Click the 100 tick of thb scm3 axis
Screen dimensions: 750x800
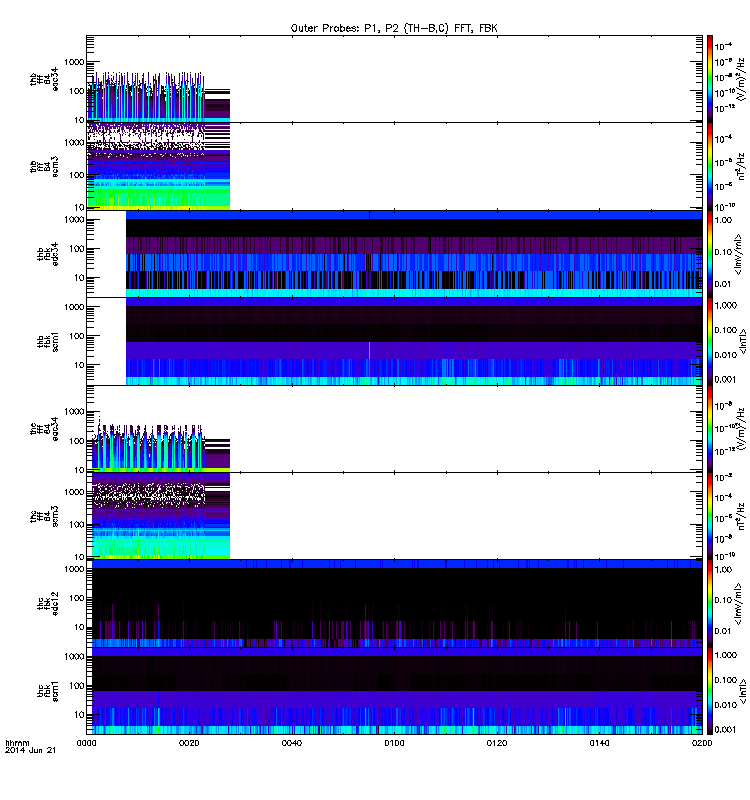pos(77,174)
